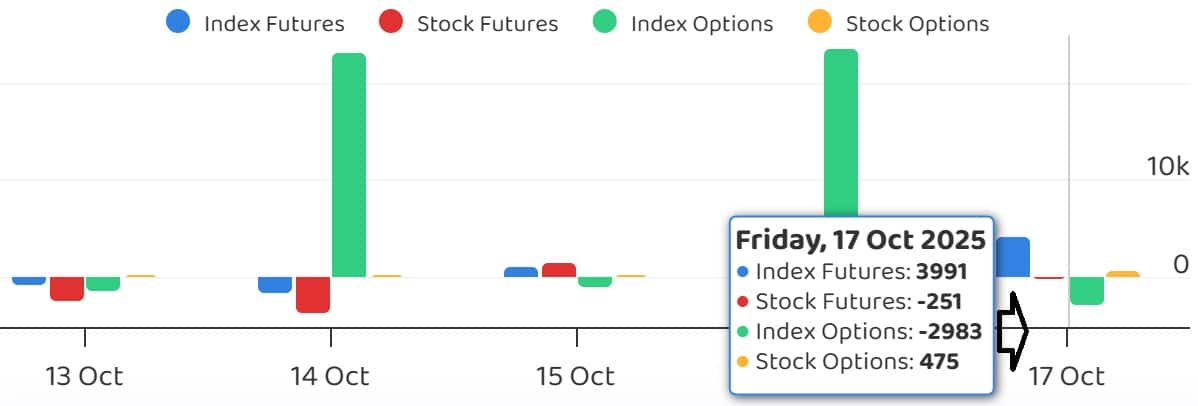Screen dimensions: 1198x406
Task: Click the red Stock Futures legend circle
Action: point(392,23)
